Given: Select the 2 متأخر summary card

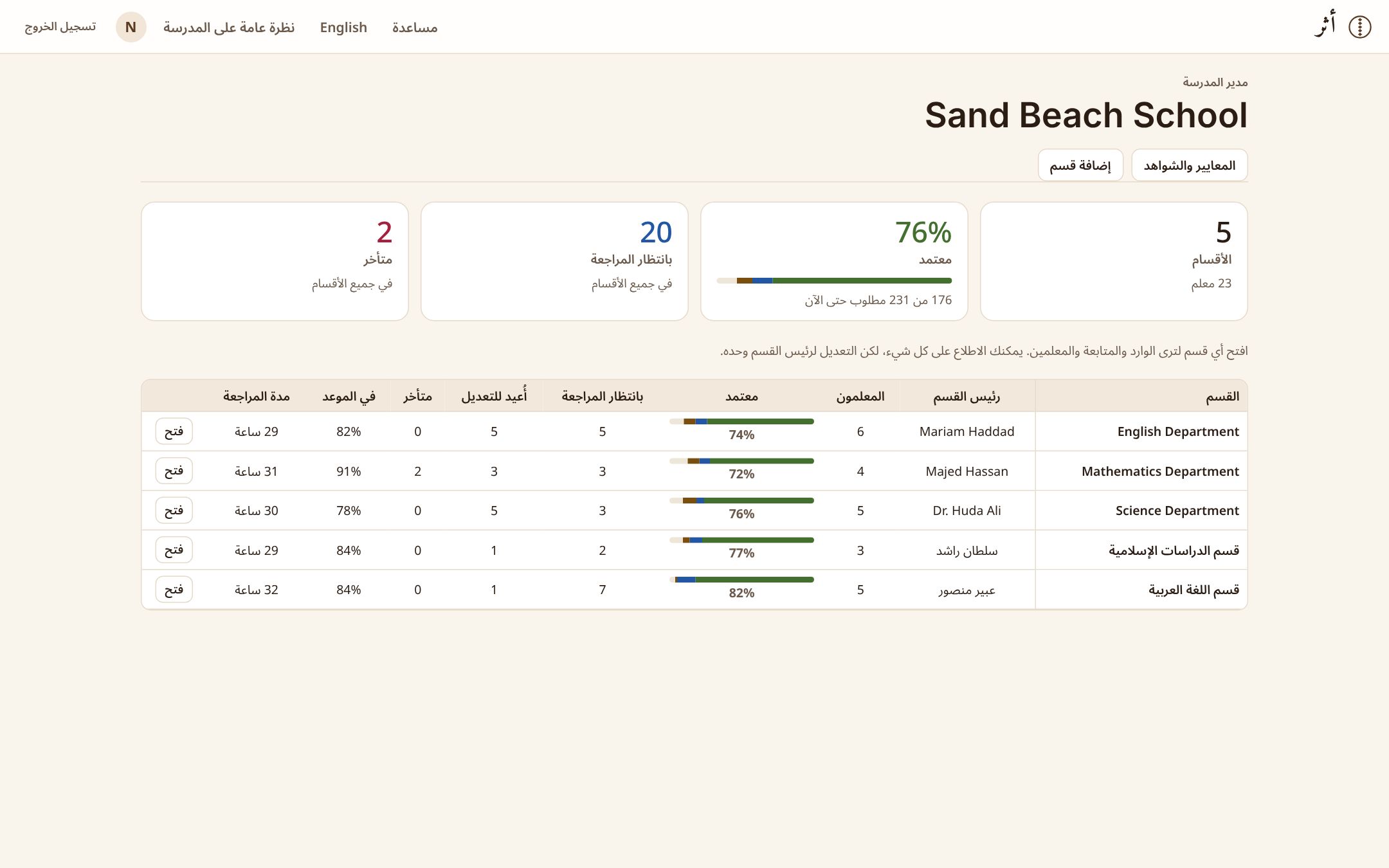Looking at the screenshot, I should tap(275, 261).
